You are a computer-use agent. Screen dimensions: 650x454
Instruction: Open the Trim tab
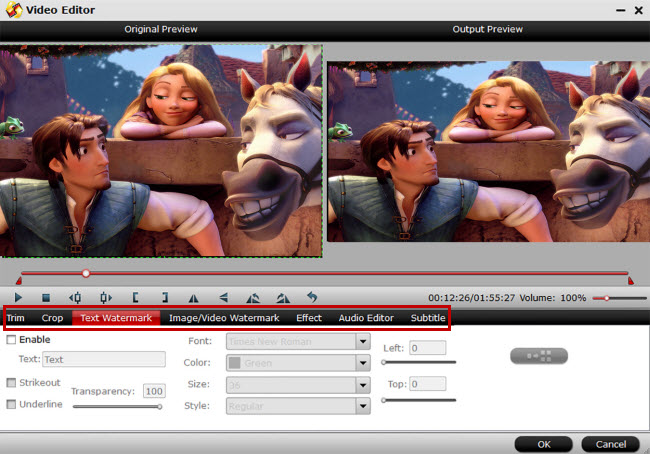point(15,318)
